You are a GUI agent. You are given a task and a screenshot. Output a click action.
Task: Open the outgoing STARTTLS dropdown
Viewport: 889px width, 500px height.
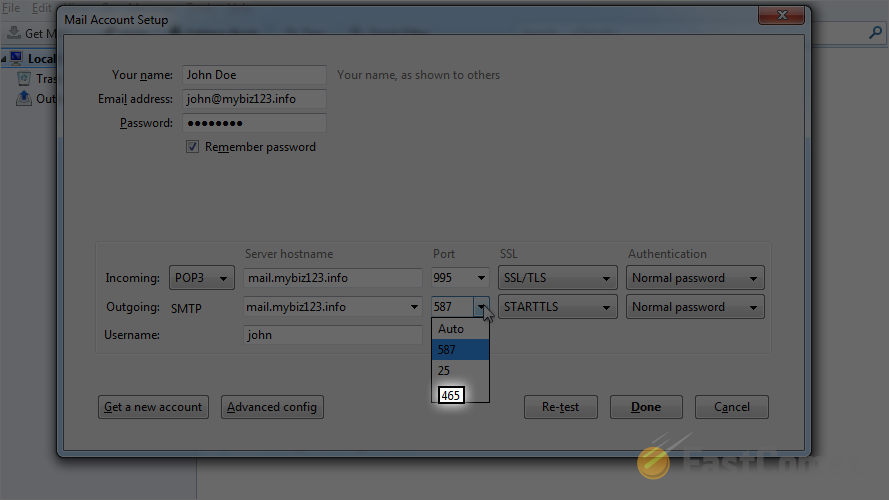pos(557,307)
